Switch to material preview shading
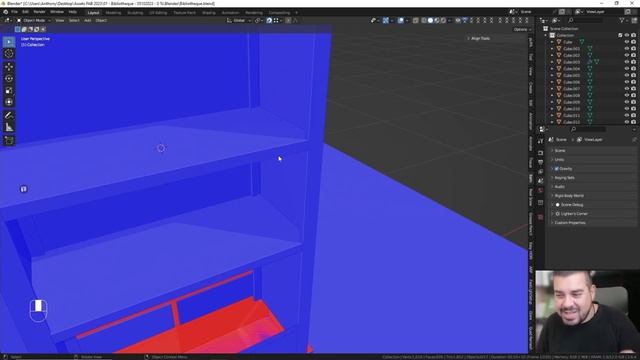 coord(437,20)
